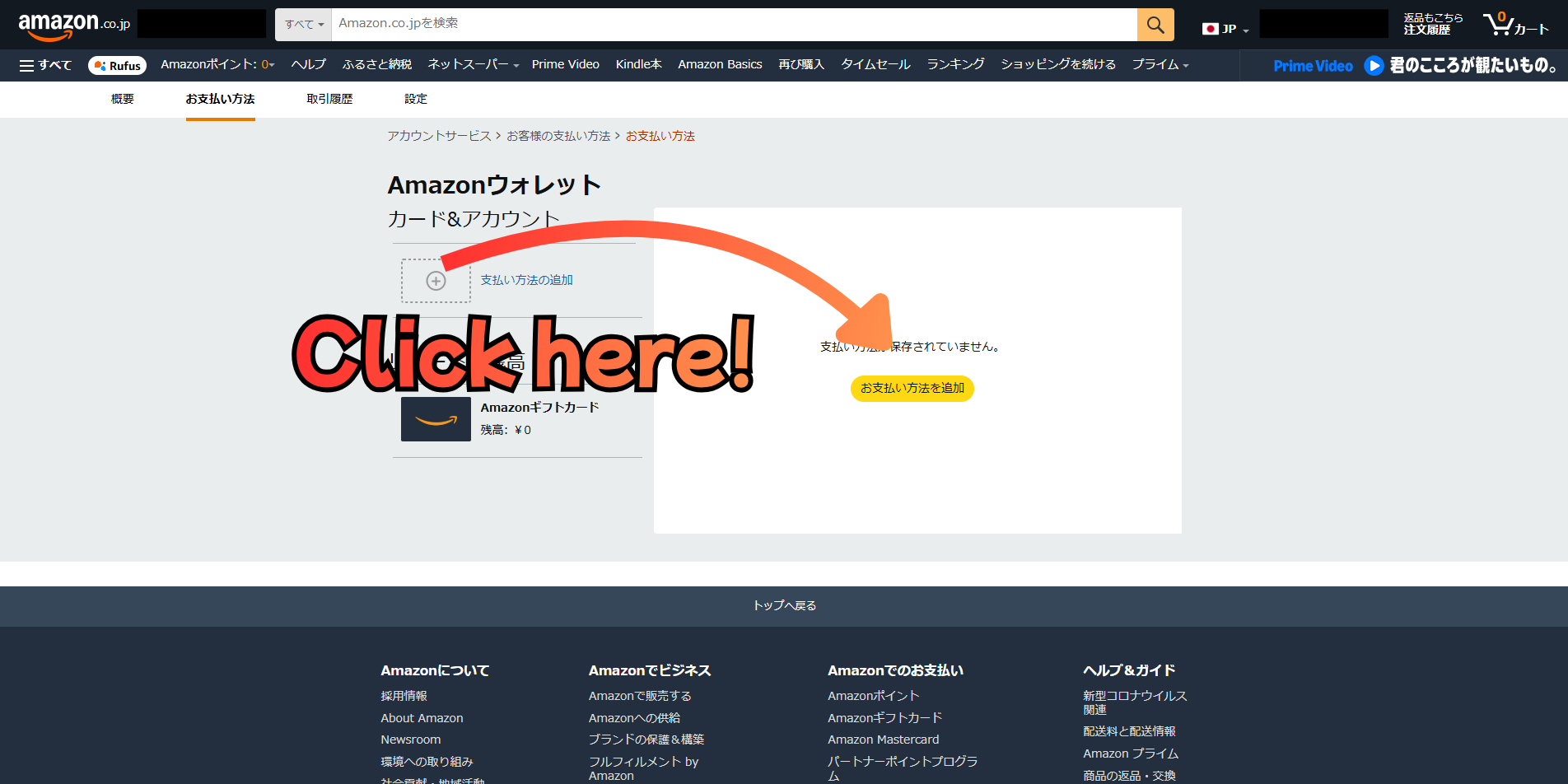Open the cart icon
Image resolution: width=1568 pixels, height=784 pixels.
click(1516, 25)
